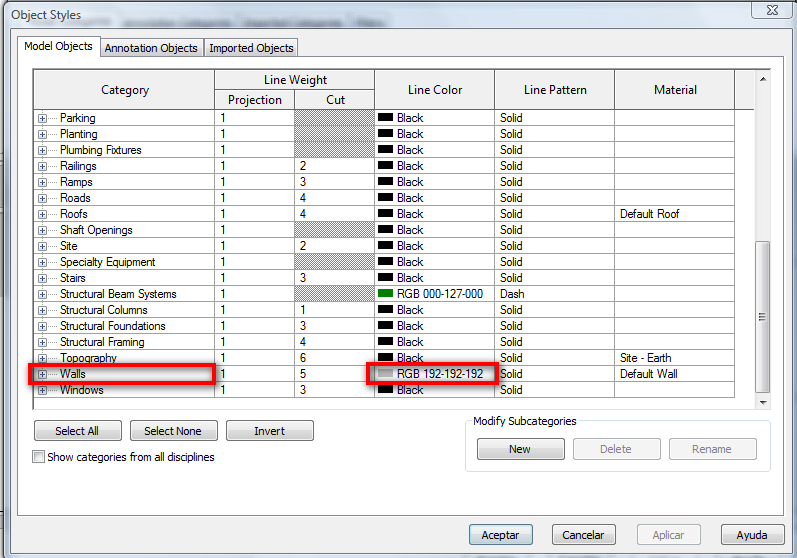Dismiss the dialog with Cancelar

[584, 535]
